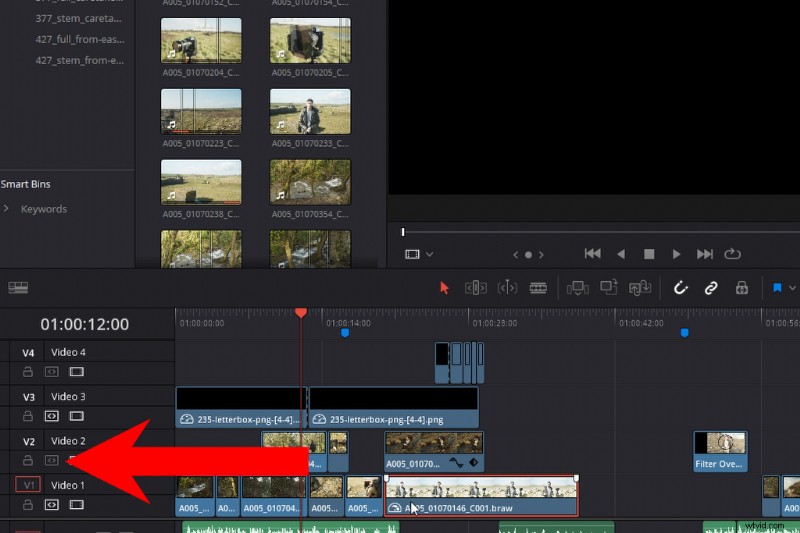The image size is (800, 533).
Task: Click the Replace Clip icon
Action: point(639,288)
